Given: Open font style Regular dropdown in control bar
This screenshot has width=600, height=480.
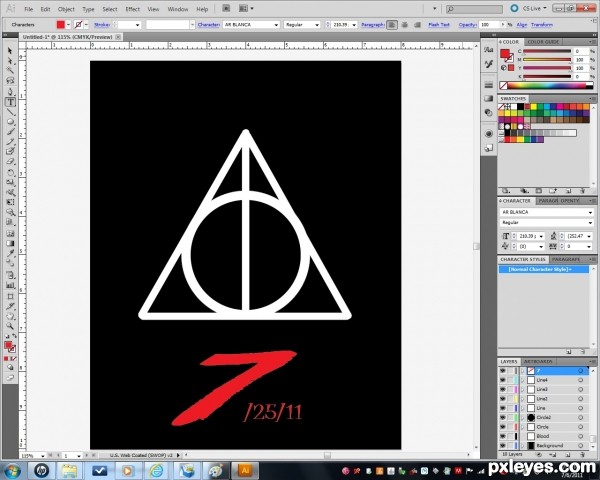Looking at the screenshot, I should tap(317, 25).
